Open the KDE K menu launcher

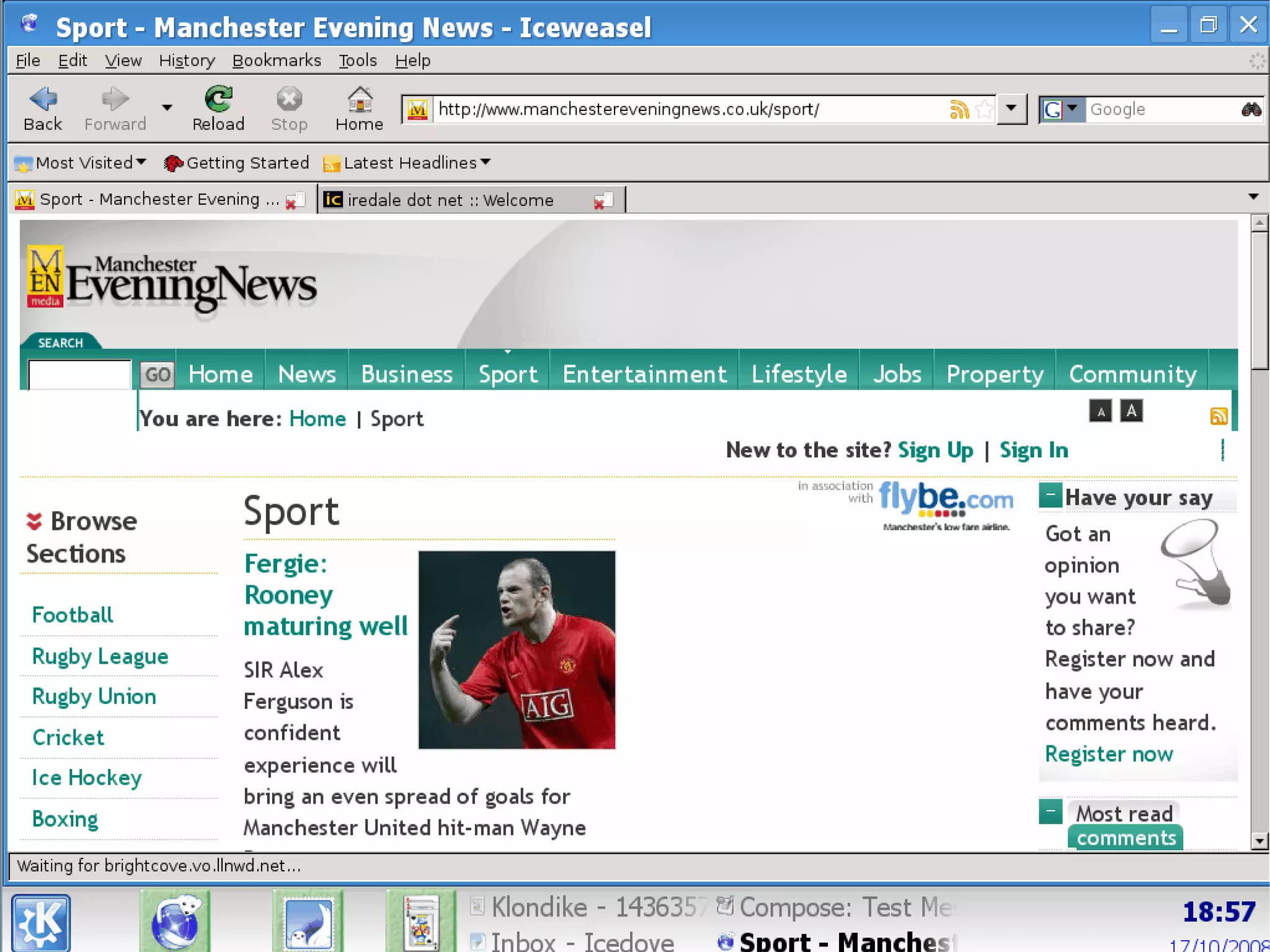pyautogui.click(x=41, y=922)
